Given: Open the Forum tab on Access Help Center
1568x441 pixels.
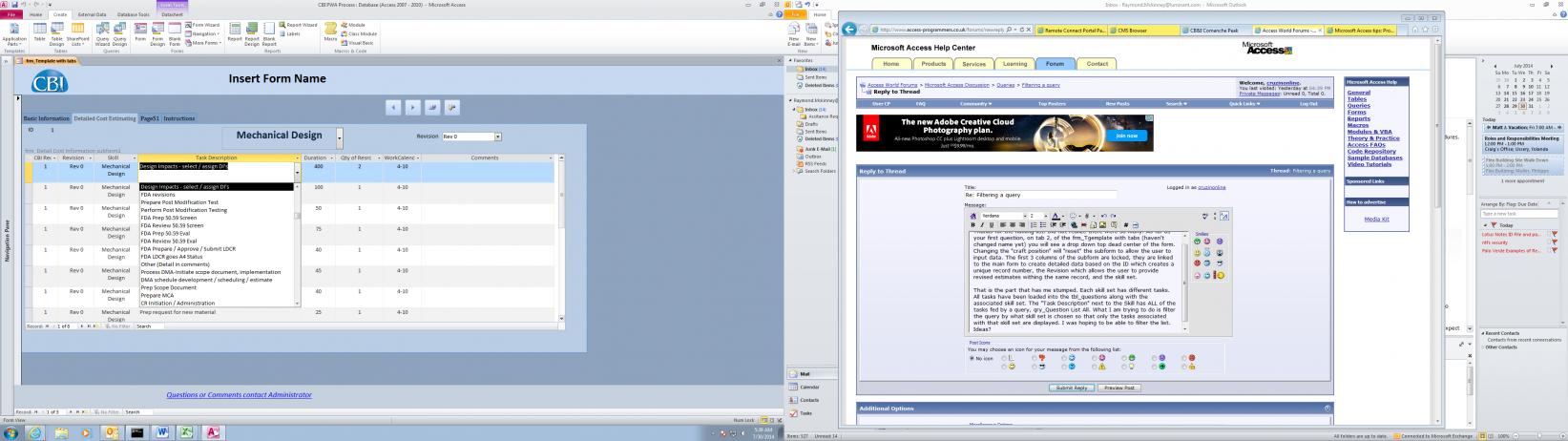Looking at the screenshot, I should click(x=1055, y=64).
